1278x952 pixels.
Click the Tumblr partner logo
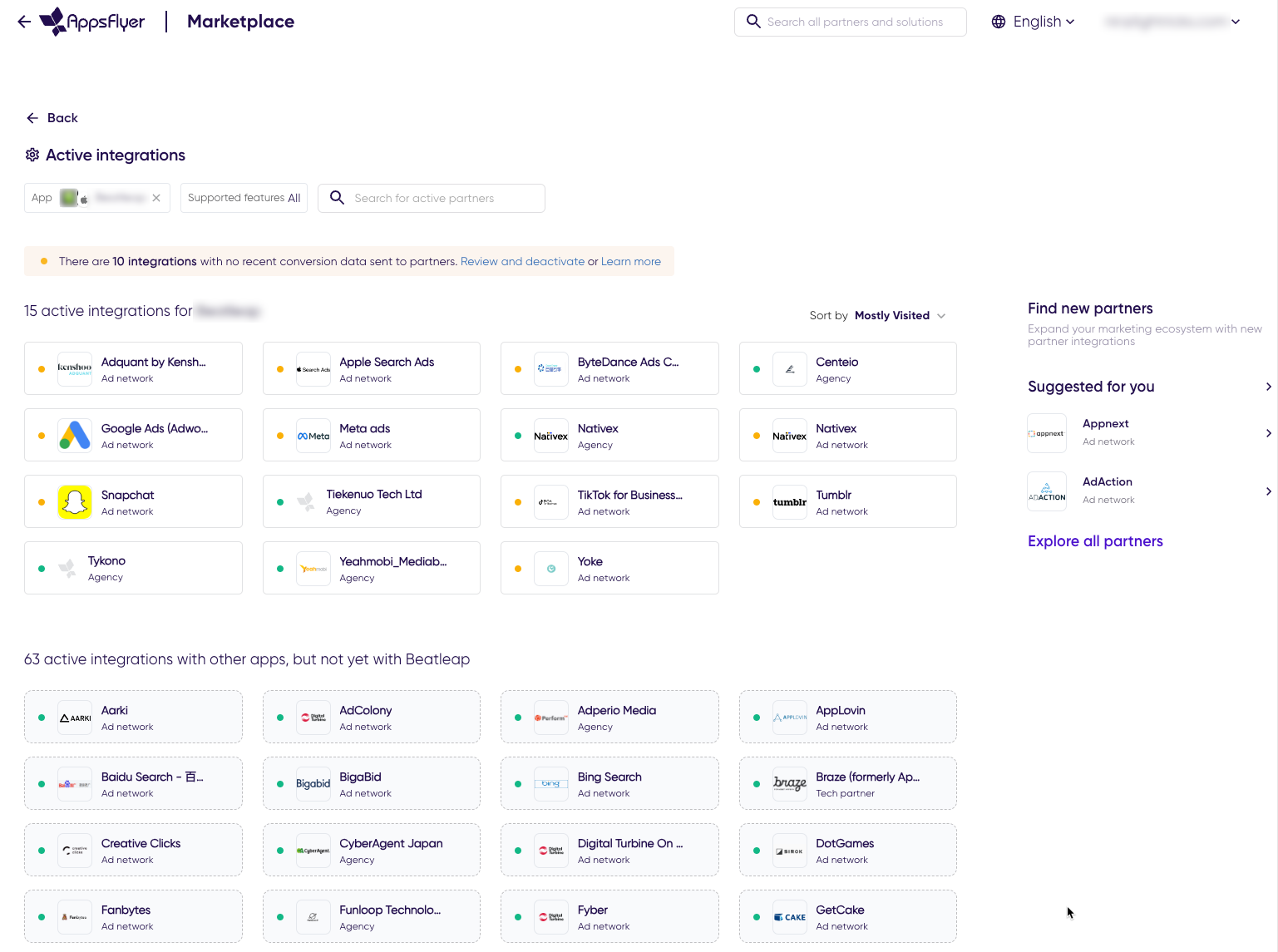click(789, 501)
